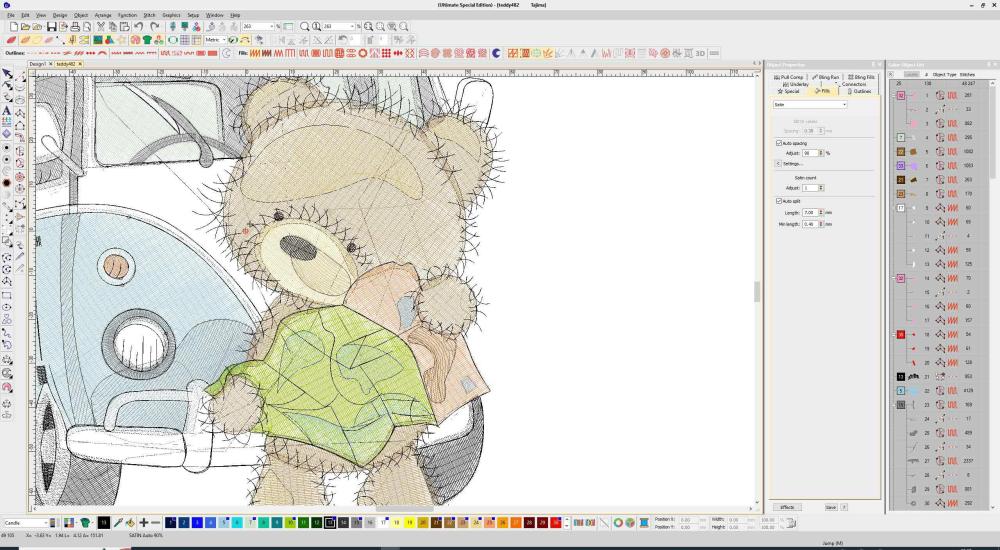Click the circular arc icon beside outline stitches
Screen dimensions: 1000x550
[x=226, y=53]
